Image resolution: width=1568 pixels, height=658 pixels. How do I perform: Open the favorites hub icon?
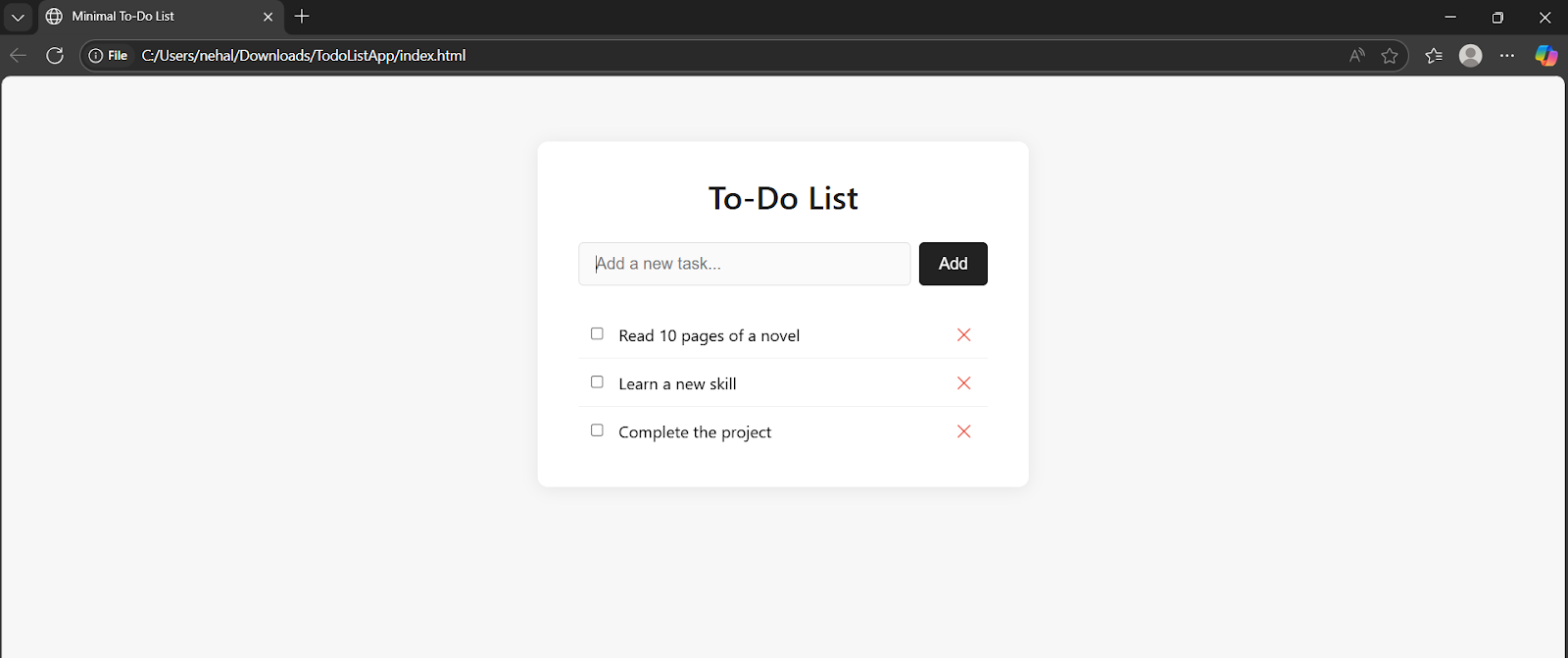(1432, 56)
